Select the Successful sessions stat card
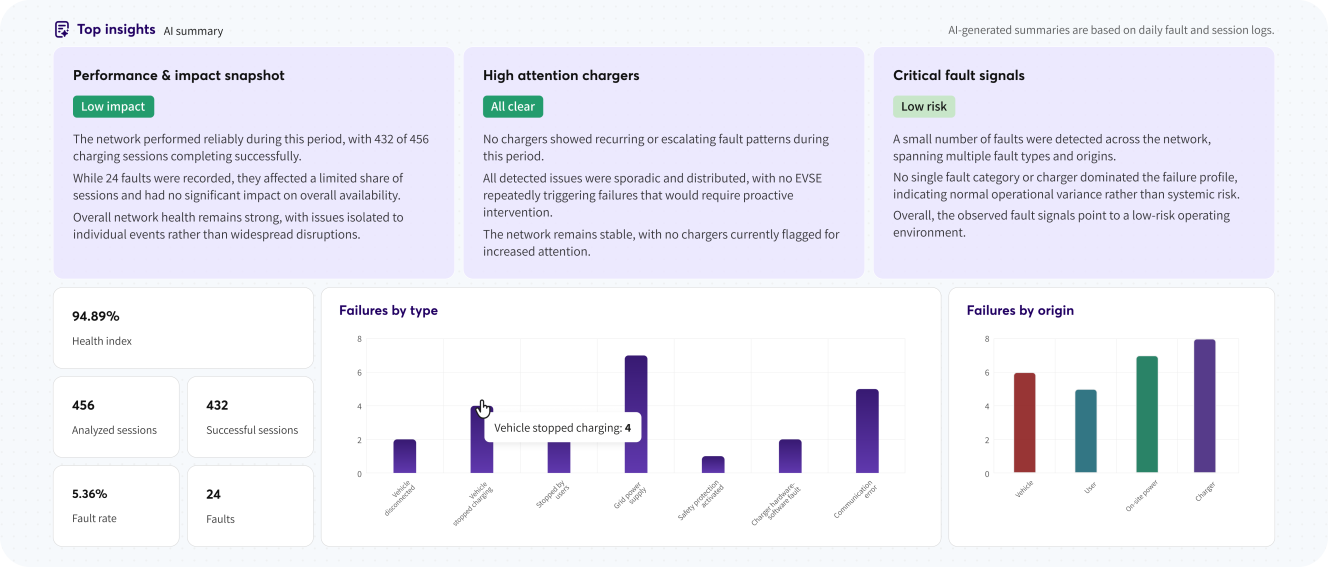This screenshot has width=1328, height=567. click(250, 417)
